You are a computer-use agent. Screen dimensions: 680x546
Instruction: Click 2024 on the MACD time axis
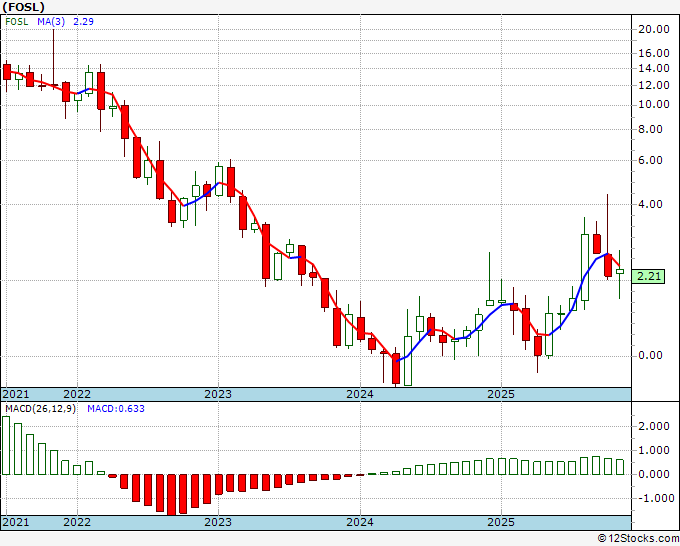[x=360, y=522]
